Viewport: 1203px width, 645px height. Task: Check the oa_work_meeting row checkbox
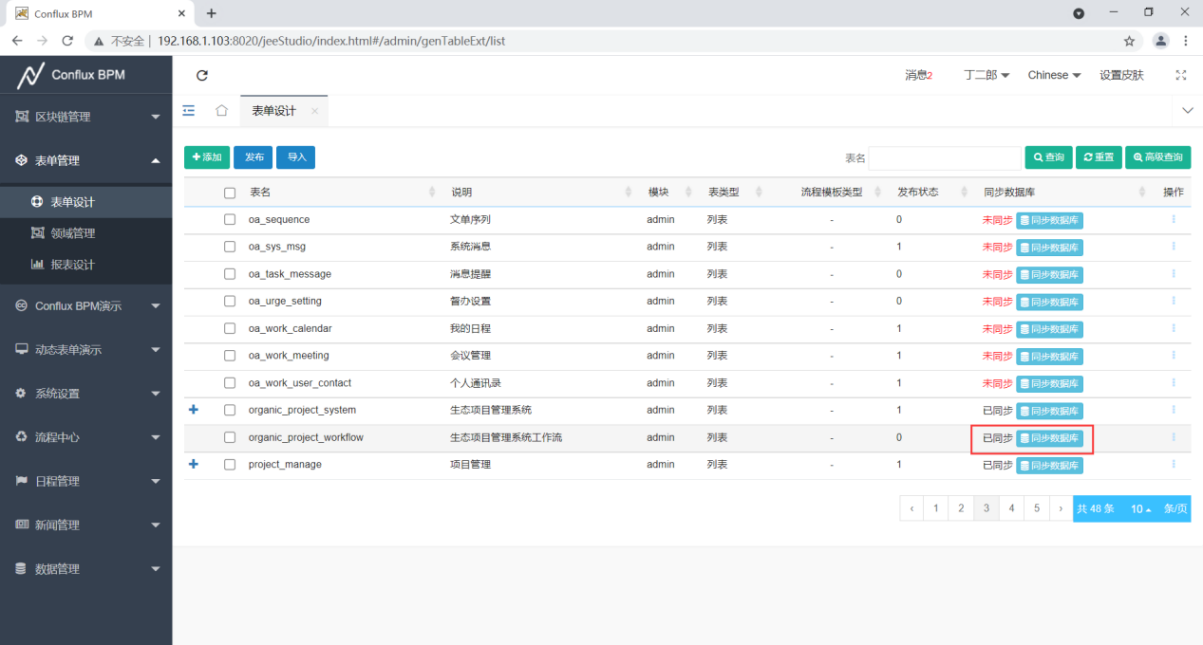tap(230, 355)
